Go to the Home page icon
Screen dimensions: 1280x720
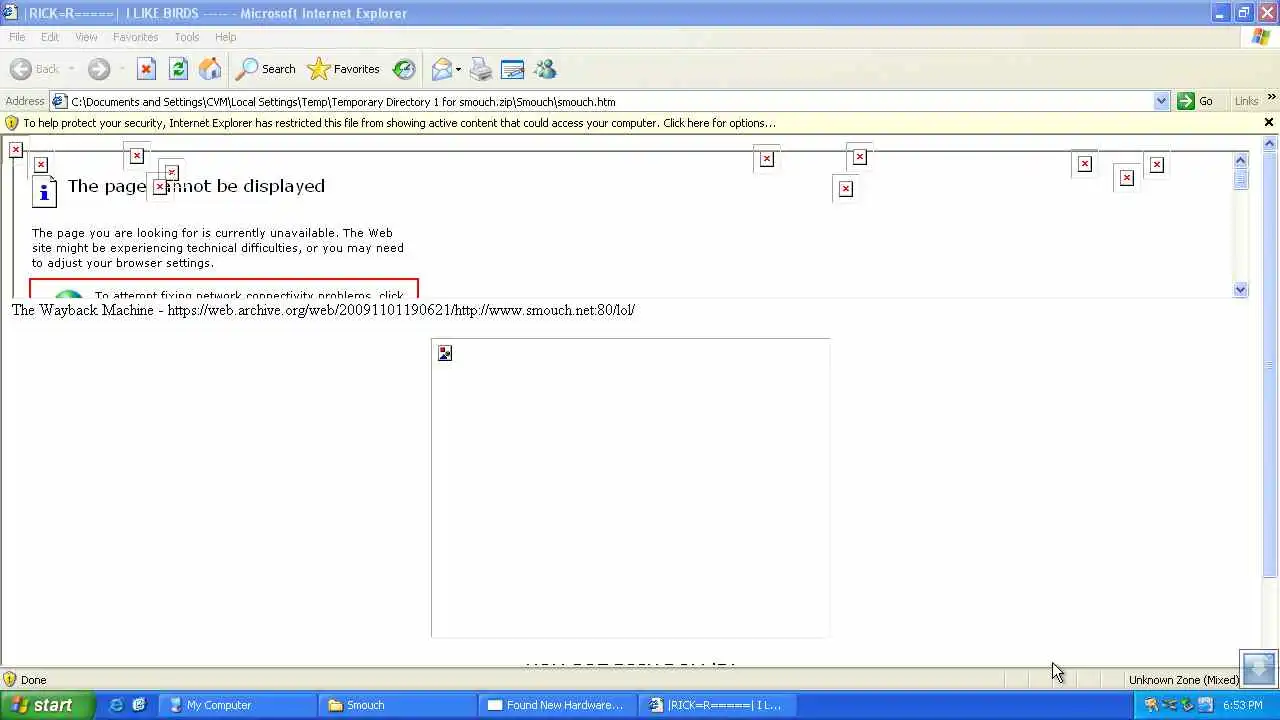coord(210,69)
